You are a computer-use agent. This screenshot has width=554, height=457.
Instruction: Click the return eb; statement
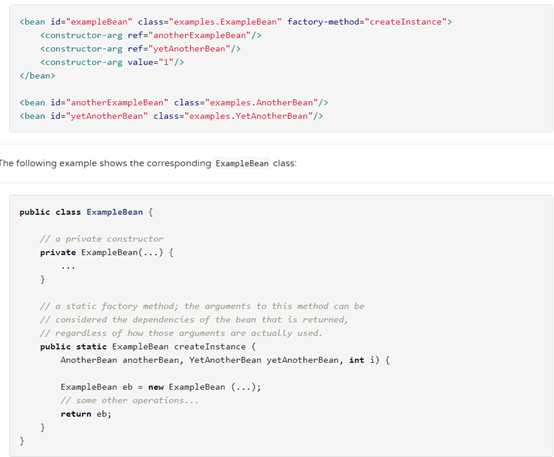coord(86,414)
